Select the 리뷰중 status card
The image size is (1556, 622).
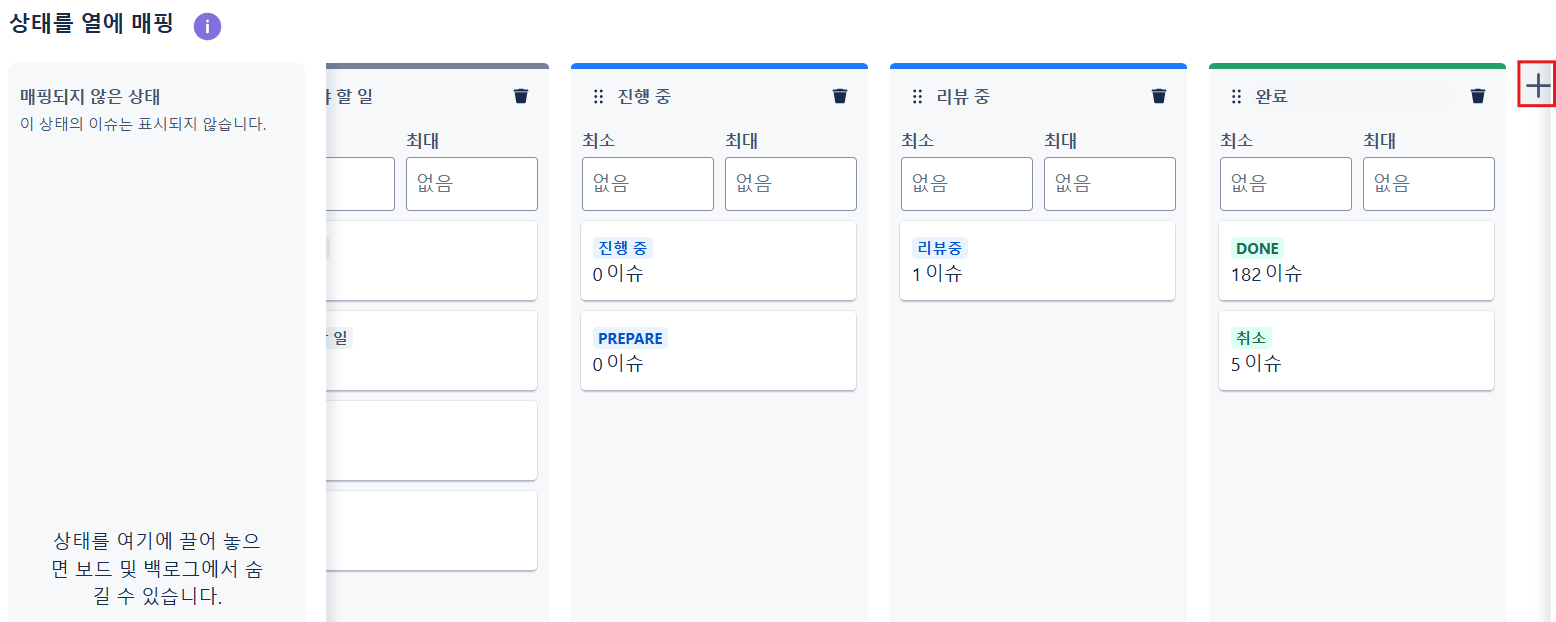point(1037,260)
